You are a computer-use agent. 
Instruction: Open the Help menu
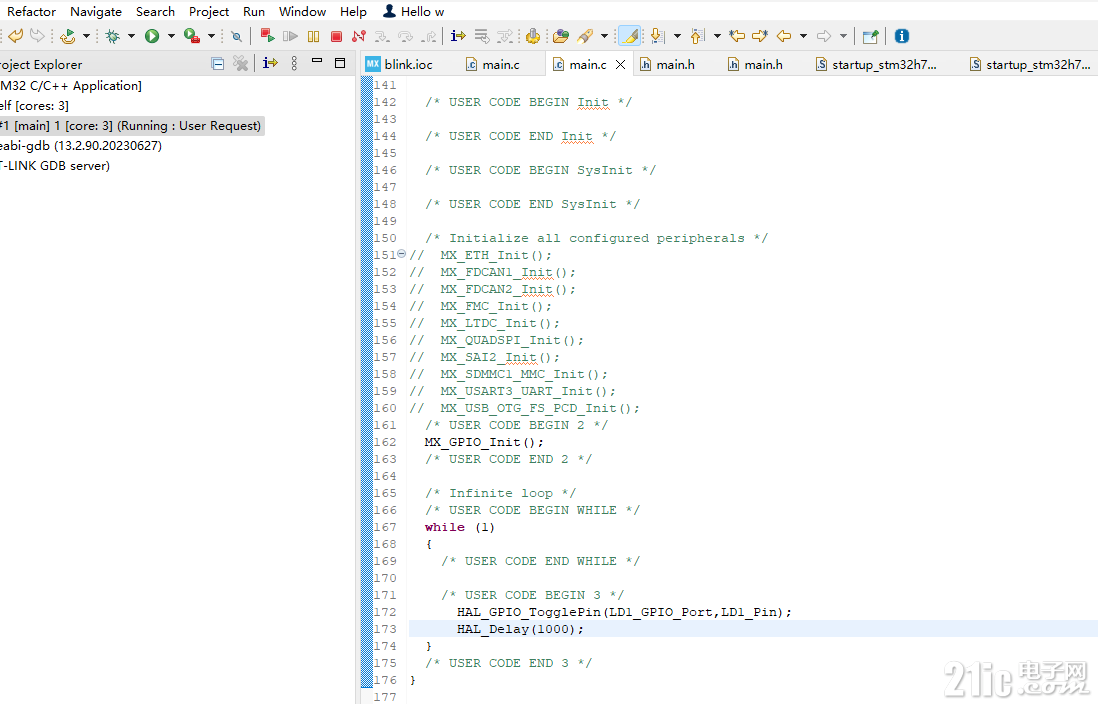(354, 12)
